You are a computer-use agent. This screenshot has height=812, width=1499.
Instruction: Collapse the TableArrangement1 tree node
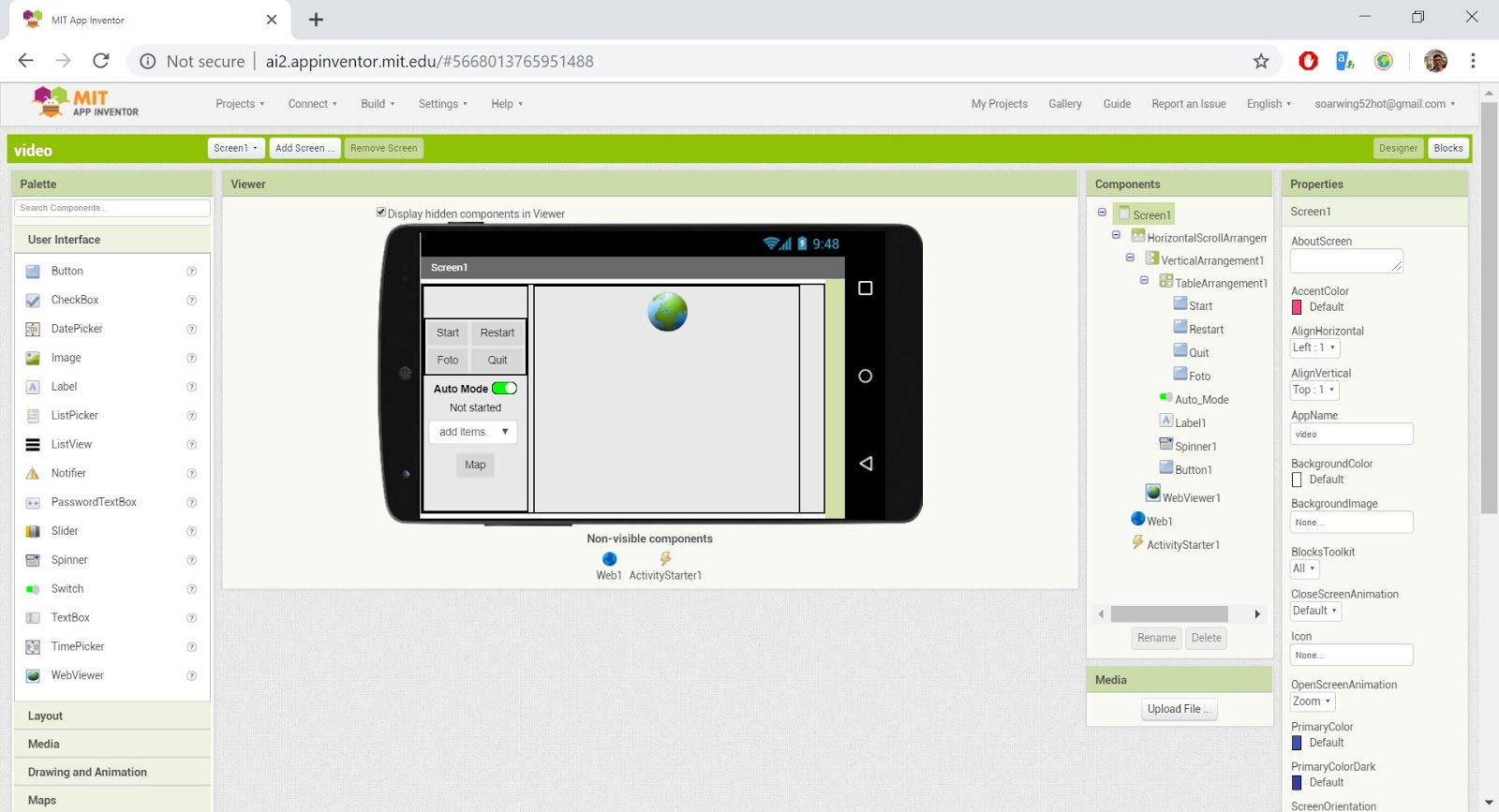click(1144, 280)
